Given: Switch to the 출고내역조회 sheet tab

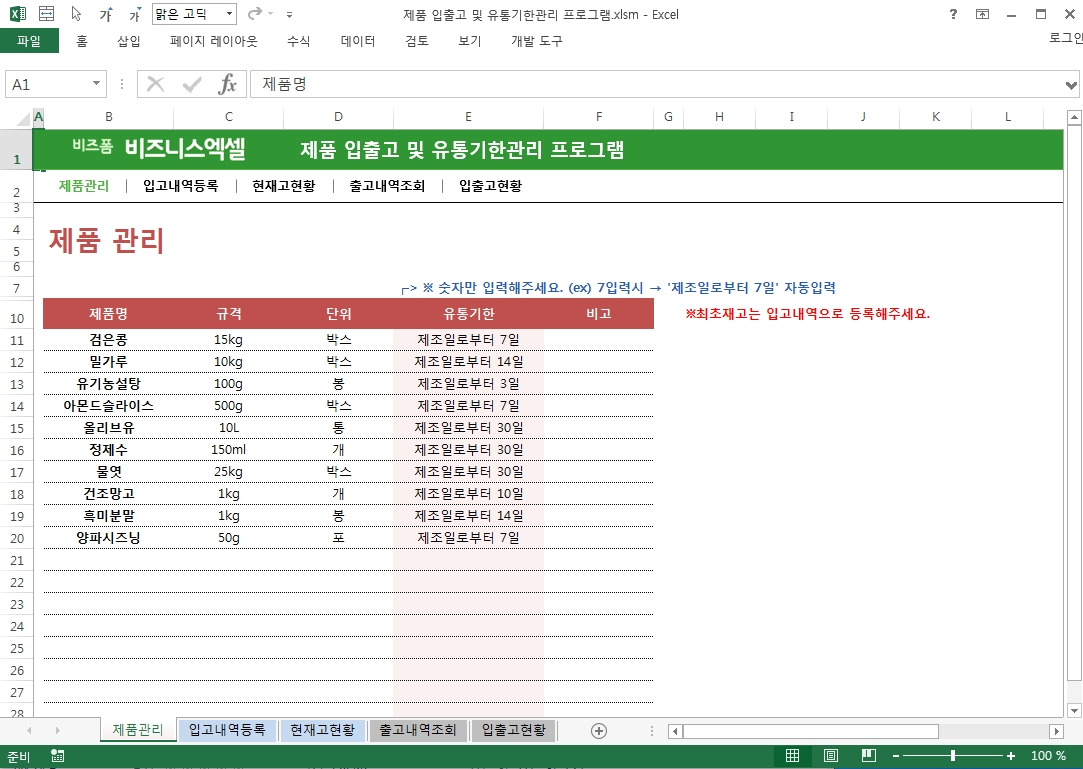Looking at the screenshot, I should click(418, 731).
